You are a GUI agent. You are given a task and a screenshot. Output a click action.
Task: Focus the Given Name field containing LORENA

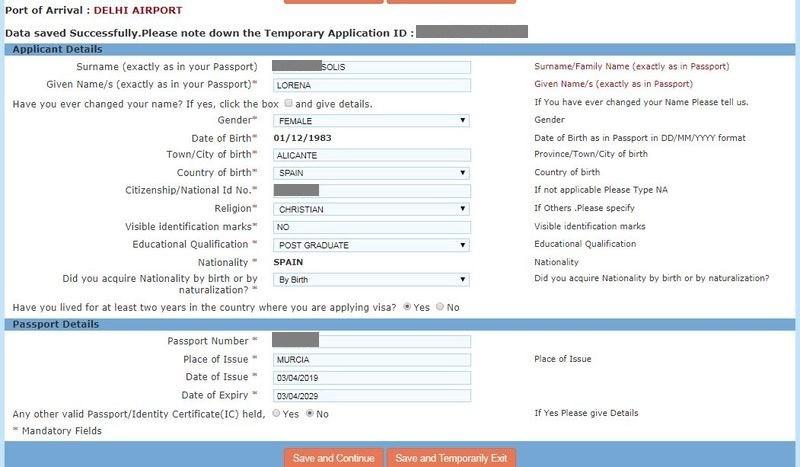371,86
